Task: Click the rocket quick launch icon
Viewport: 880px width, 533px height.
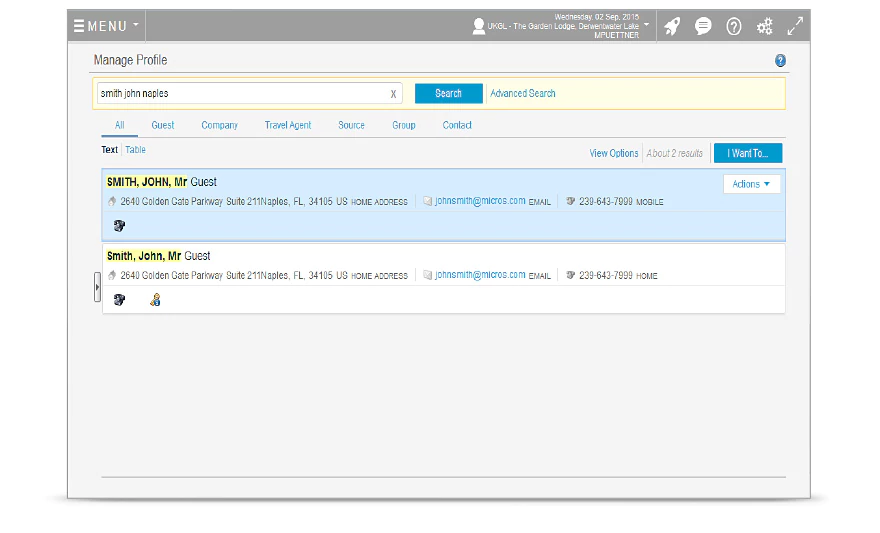Action: point(672,27)
